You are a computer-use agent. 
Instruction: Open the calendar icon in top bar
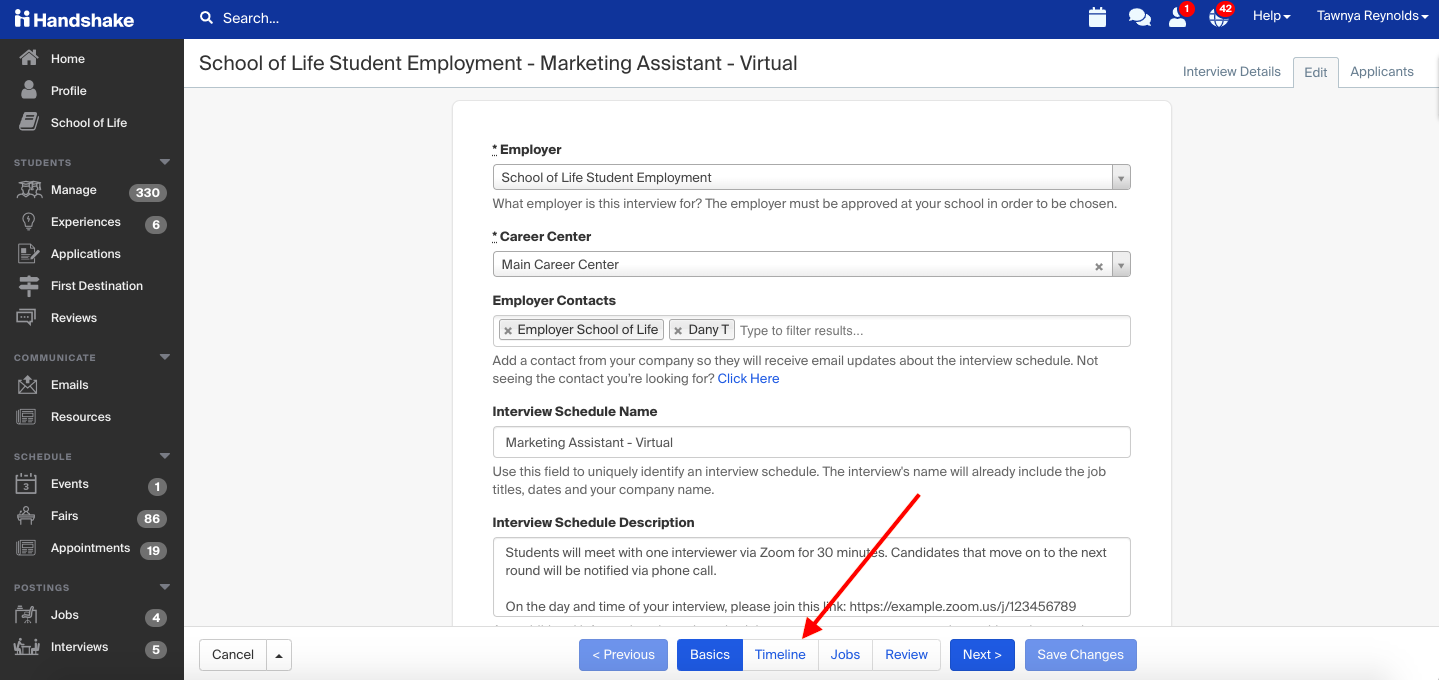[x=1097, y=17]
